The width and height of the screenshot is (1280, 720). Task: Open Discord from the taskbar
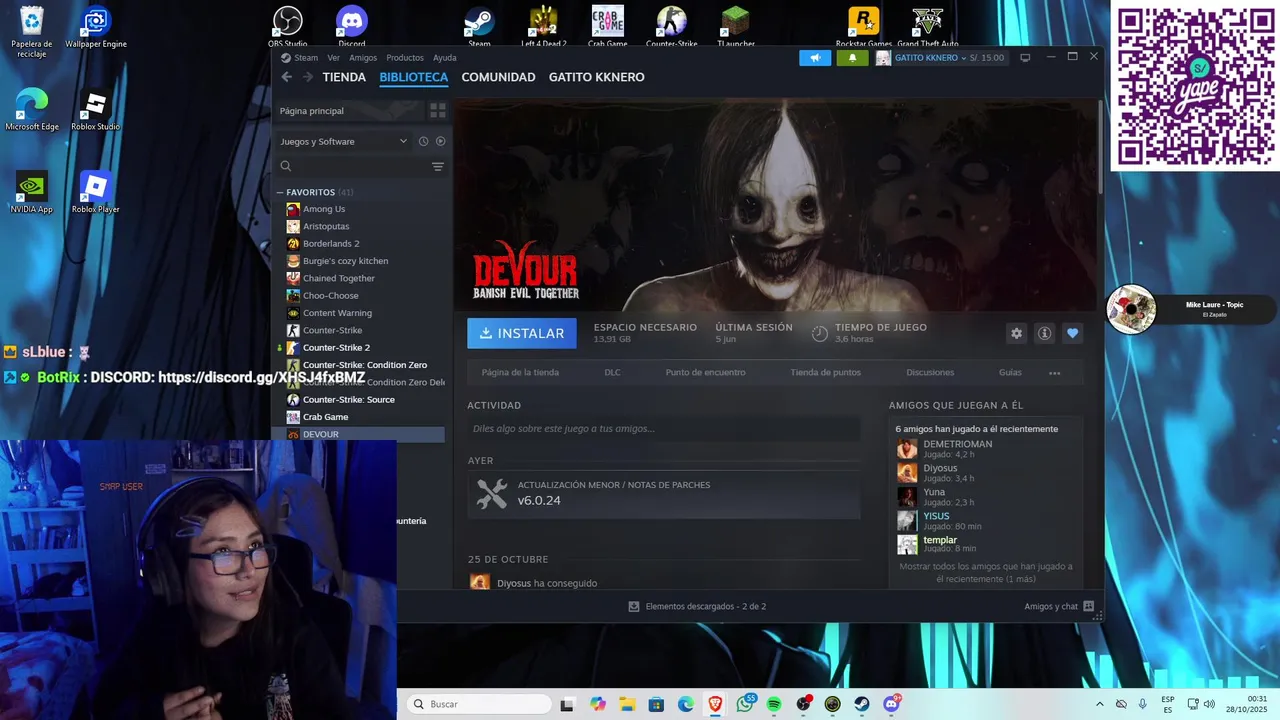coord(891,704)
